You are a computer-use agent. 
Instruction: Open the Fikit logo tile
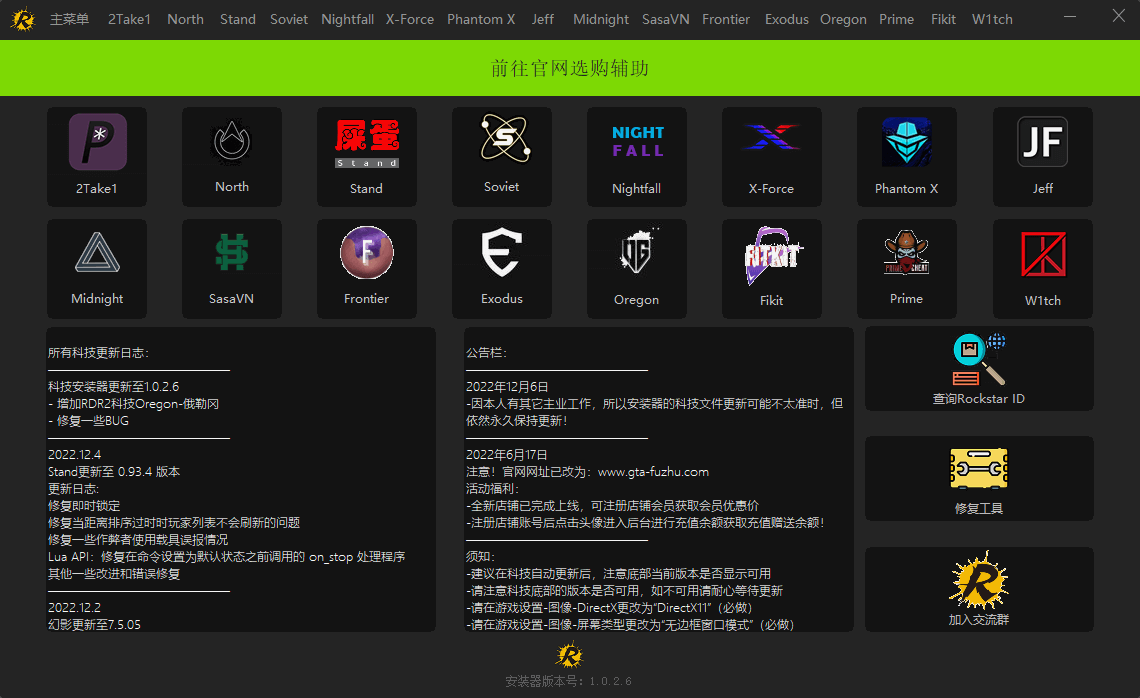tap(771, 269)
